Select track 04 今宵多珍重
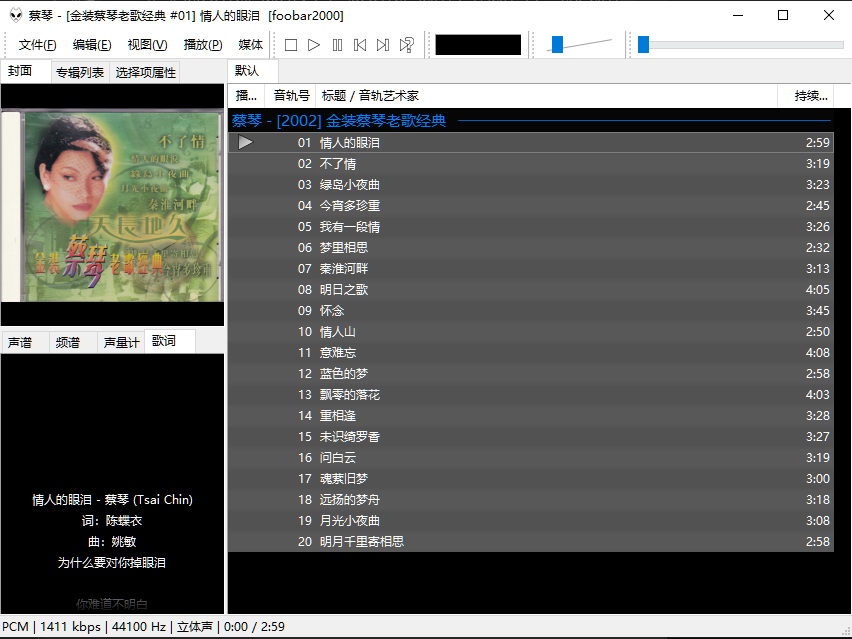852x639 pixels. click(531, 205)
